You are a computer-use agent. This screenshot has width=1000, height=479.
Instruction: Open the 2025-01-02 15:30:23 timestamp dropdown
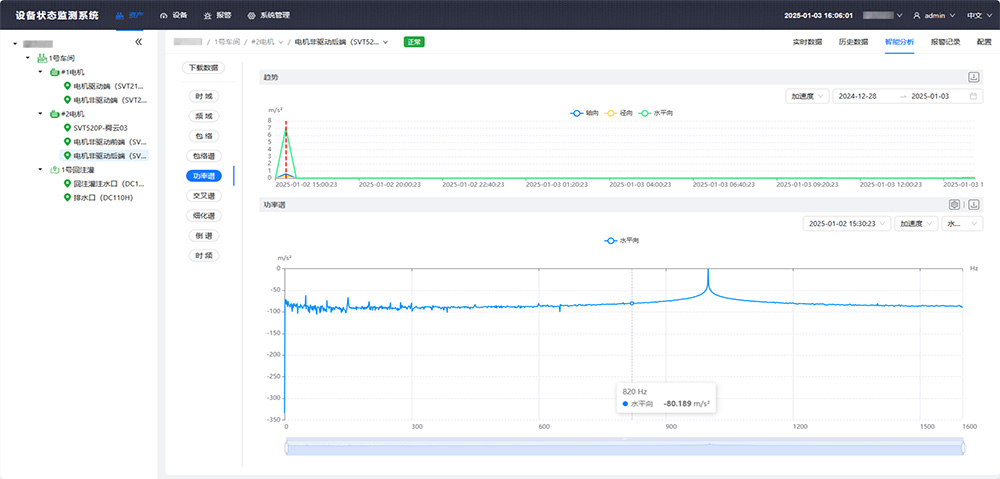846,224
